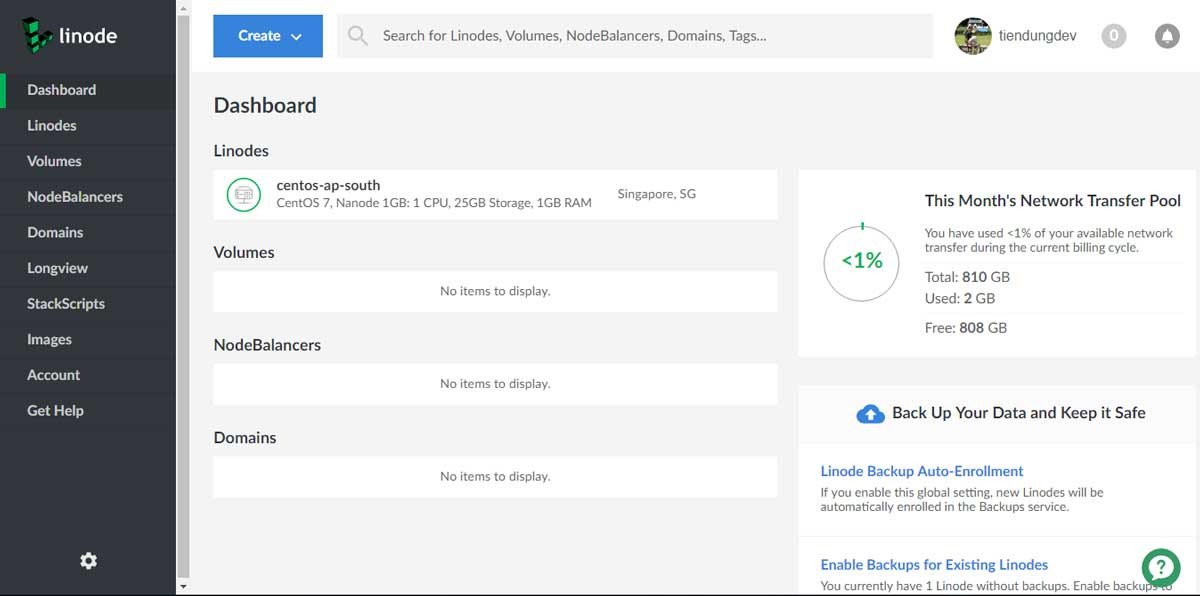Open Longview in the sidebar
The height and width of the screenshot is (596, 1200).
(88, 268)
